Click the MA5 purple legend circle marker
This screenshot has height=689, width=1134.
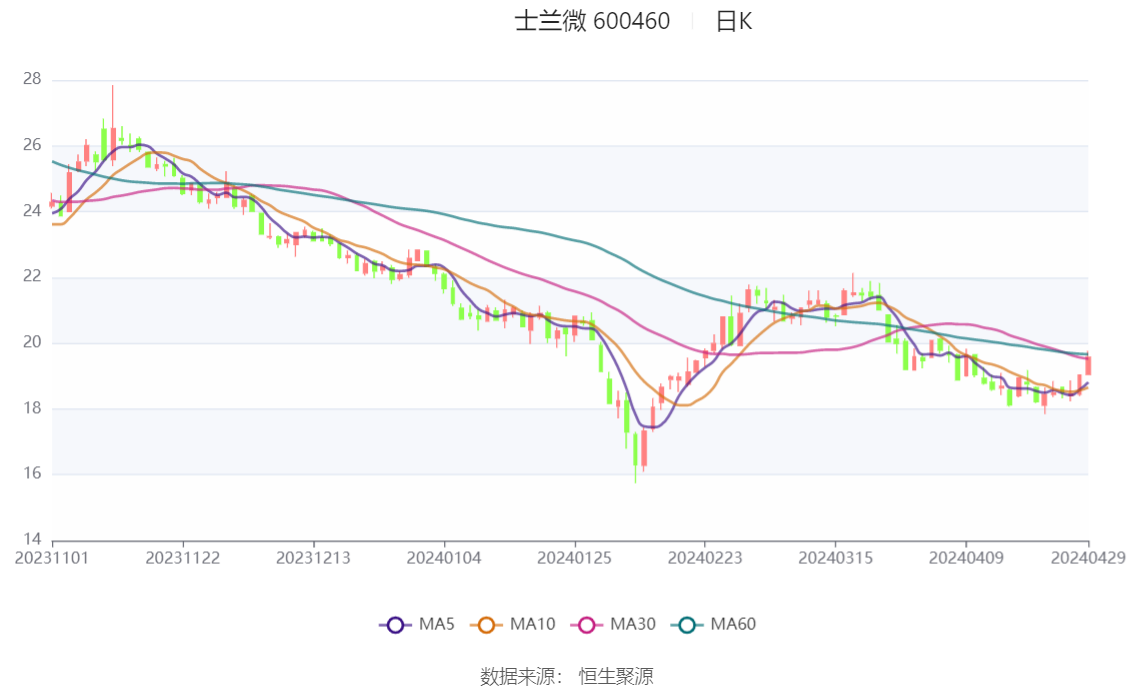click(395, 625)
